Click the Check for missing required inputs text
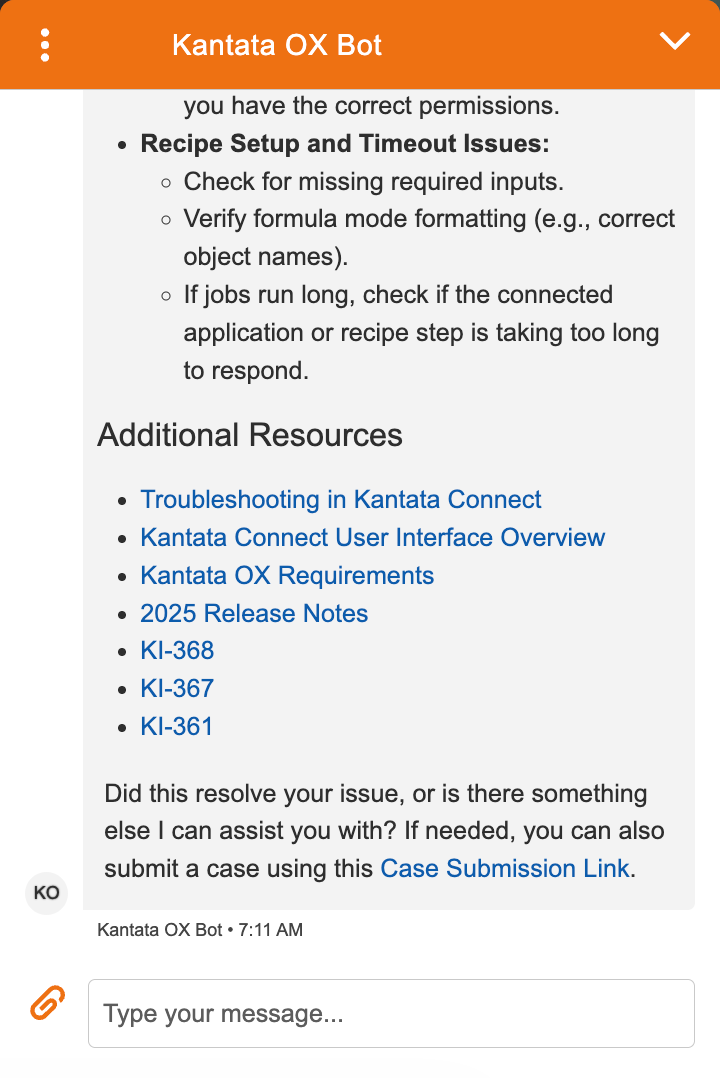This screenshot has height=1078, width=720. pos(373,182)
